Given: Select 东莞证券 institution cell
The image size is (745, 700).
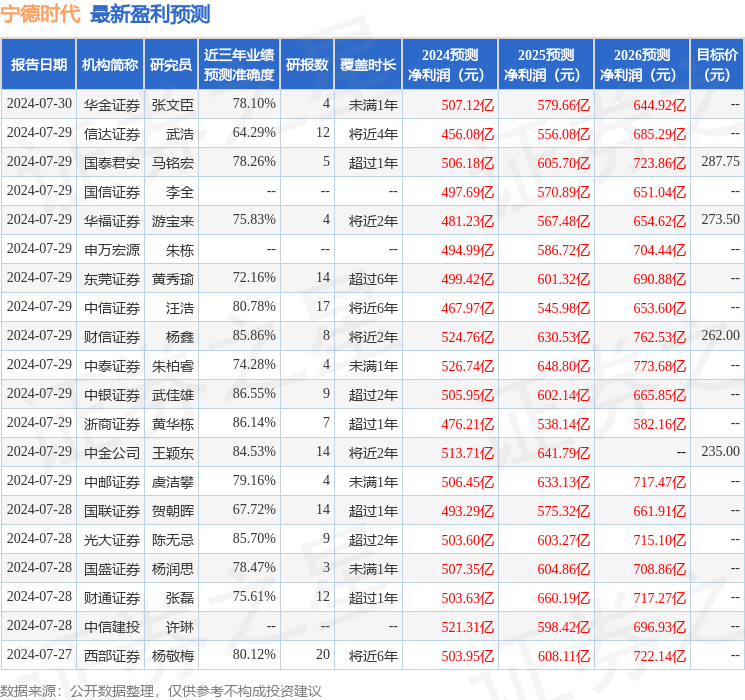Looking at the screenshot, I should click(112, 279).
